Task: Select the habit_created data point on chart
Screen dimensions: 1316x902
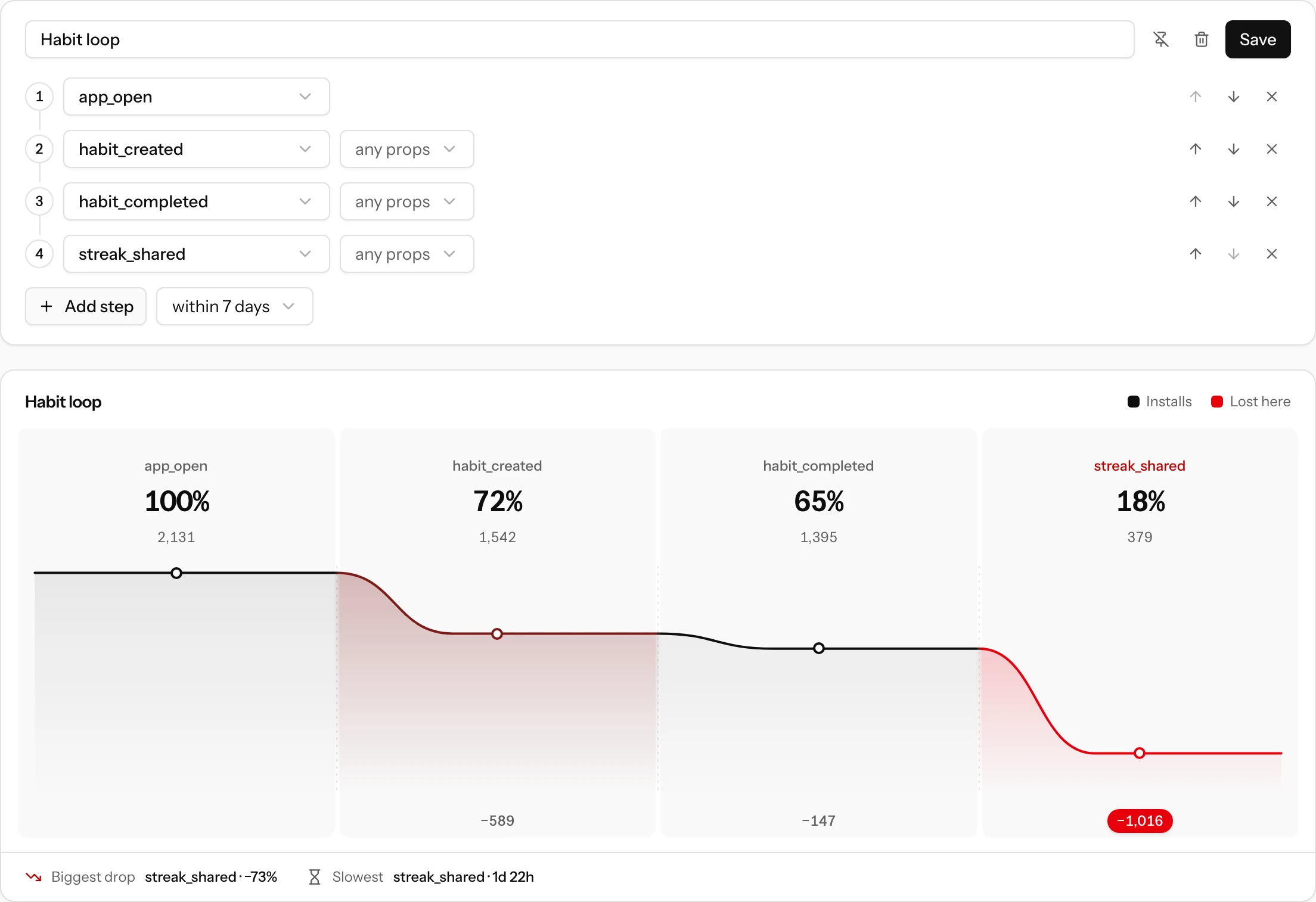Action: 497,634
